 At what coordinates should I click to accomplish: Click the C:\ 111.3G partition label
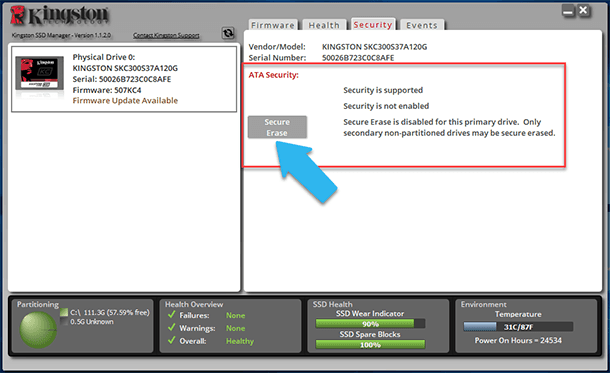click(110, 312)
